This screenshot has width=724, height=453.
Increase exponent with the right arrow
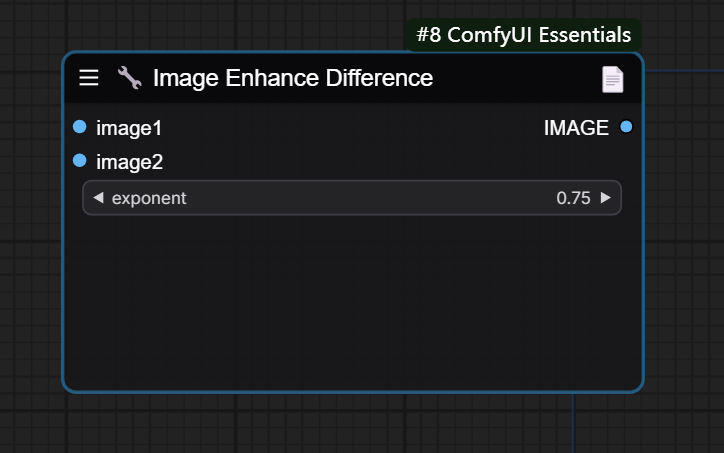coord(606,198)
